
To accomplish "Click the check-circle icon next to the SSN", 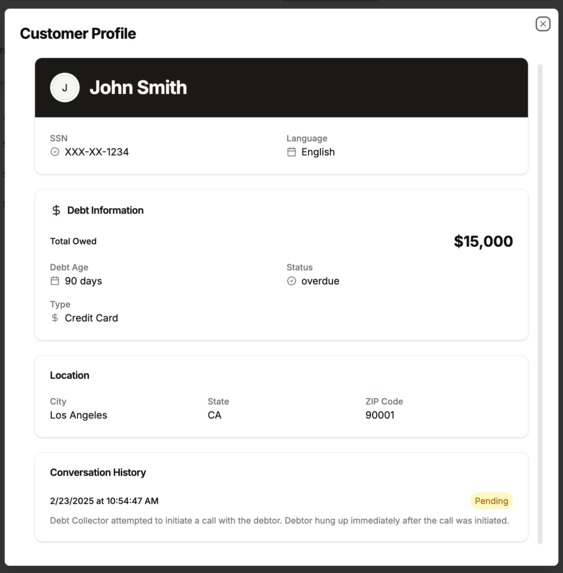I will tap(55, 152).
